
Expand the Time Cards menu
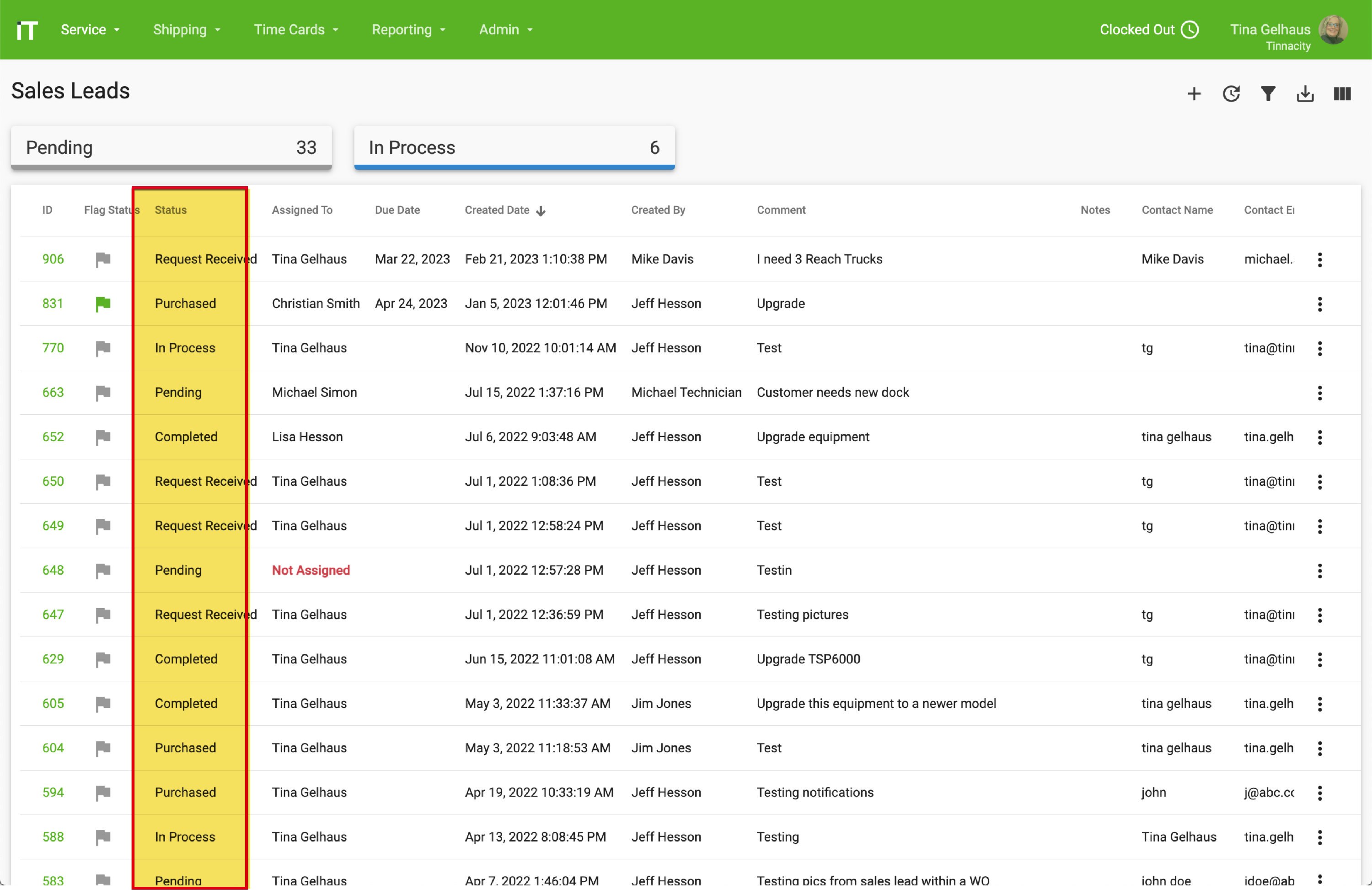click(296, 29)
